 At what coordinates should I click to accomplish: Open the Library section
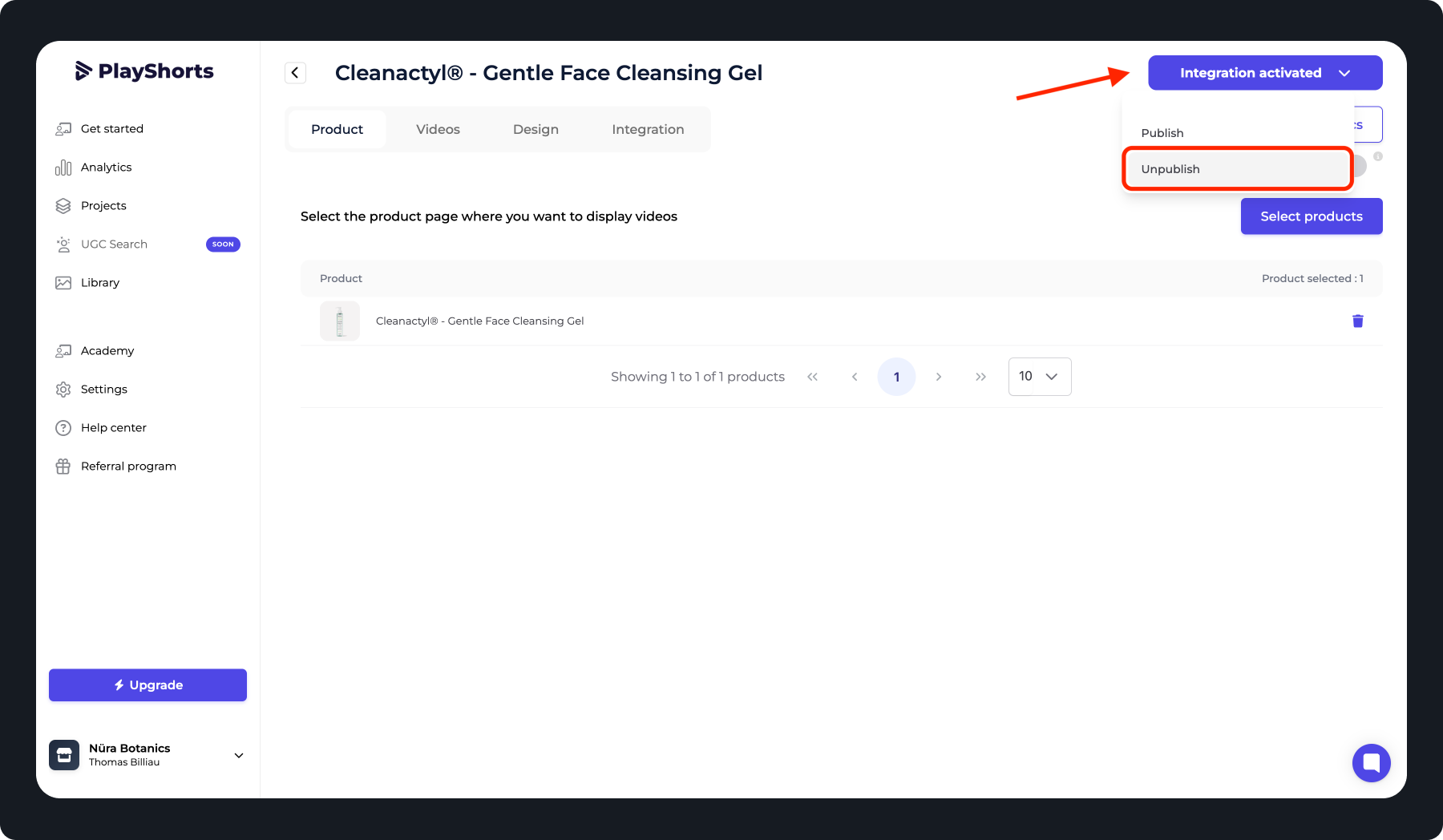(x=87, y=283)
